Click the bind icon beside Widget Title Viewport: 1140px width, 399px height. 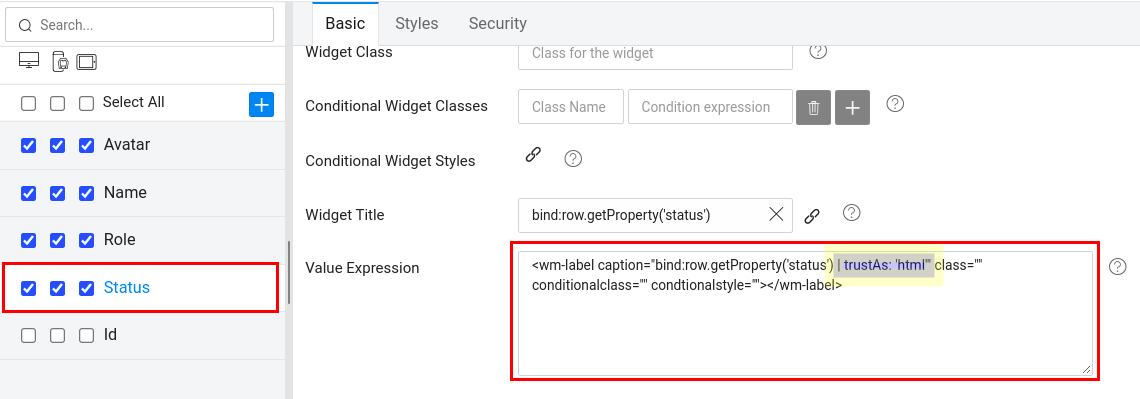tap(812, 216)
